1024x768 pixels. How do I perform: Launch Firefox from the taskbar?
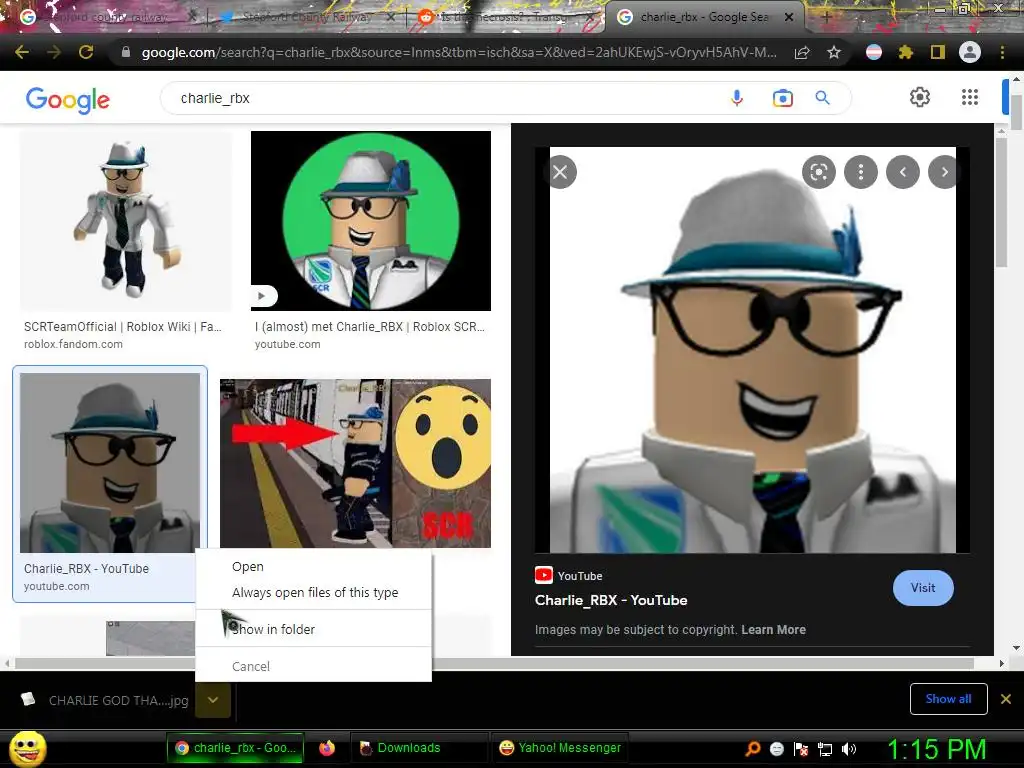(x=327, y=748)
